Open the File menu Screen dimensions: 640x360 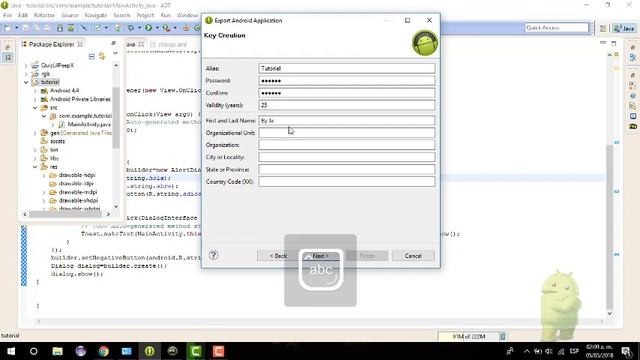click(7, 15)
